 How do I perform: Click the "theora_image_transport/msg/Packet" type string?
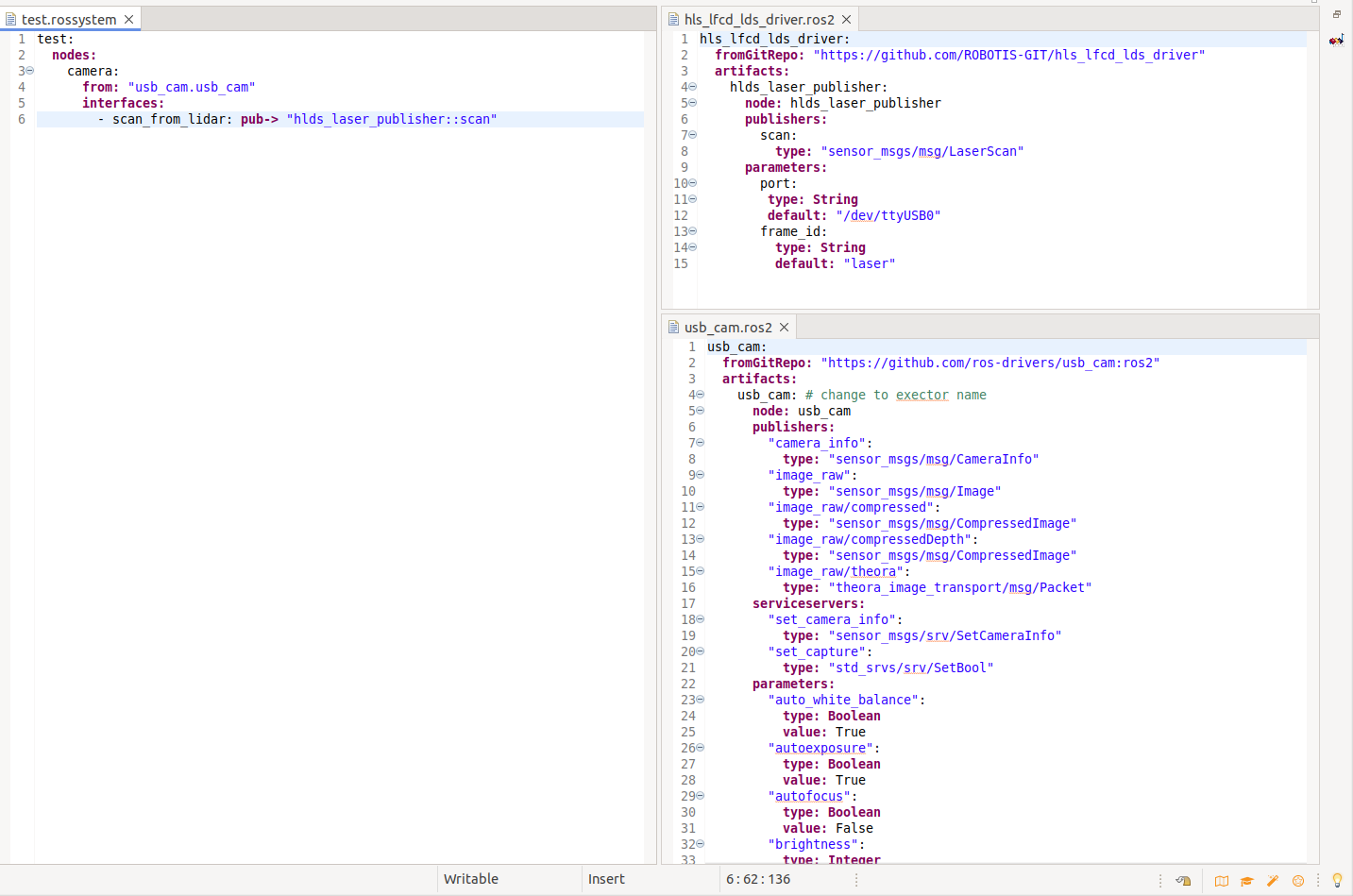pos(960,587)
